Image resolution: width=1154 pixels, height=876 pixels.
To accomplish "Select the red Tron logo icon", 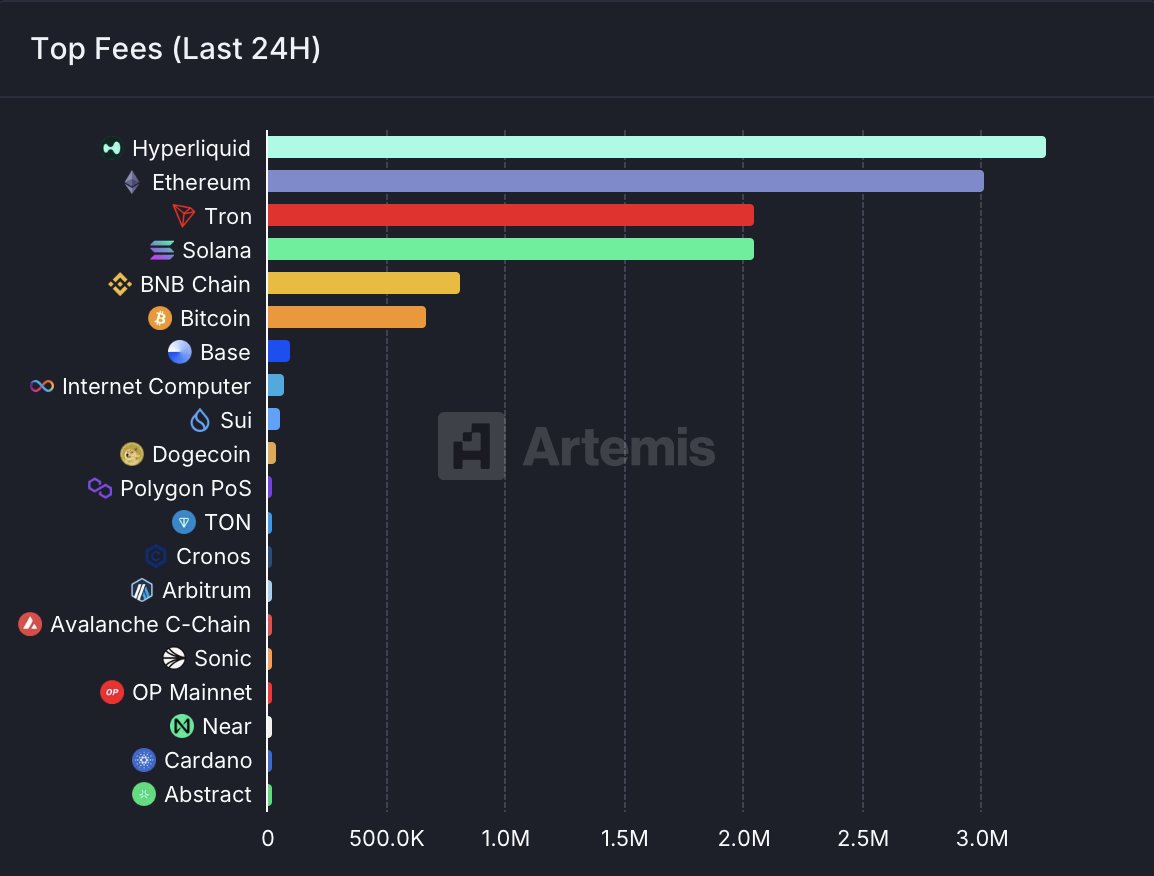I will pyautogui.click(x=184, y=215).
